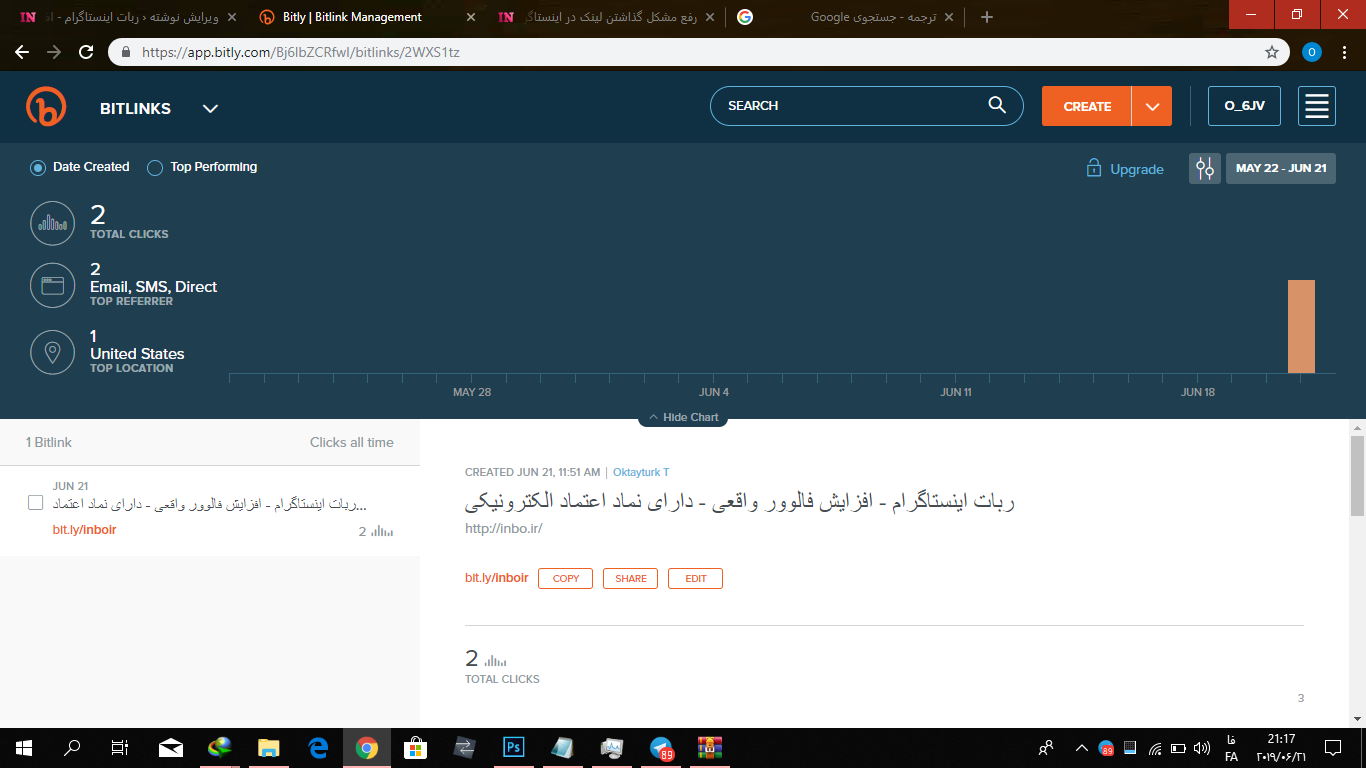Open the http://inbo.ir/ destination link
Viewport: 1366px width, 768px height.
click(503, 528)
